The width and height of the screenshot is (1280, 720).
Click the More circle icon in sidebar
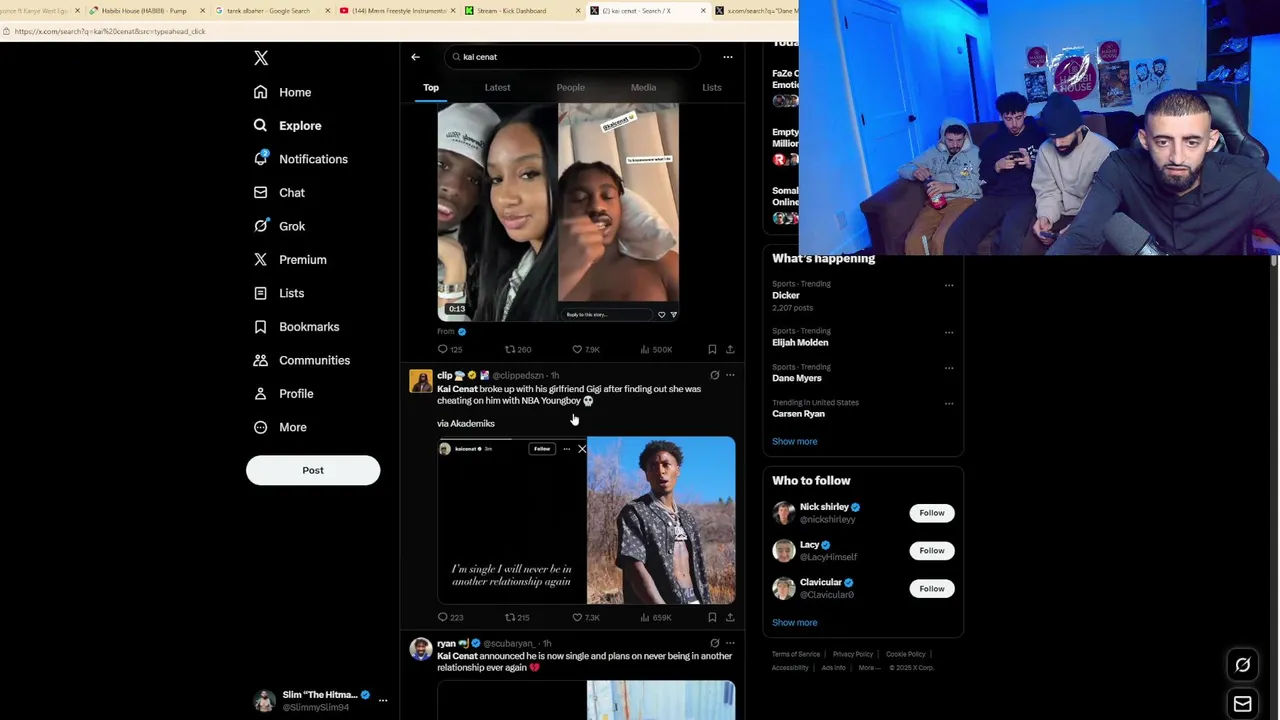[x=260, y=427]
